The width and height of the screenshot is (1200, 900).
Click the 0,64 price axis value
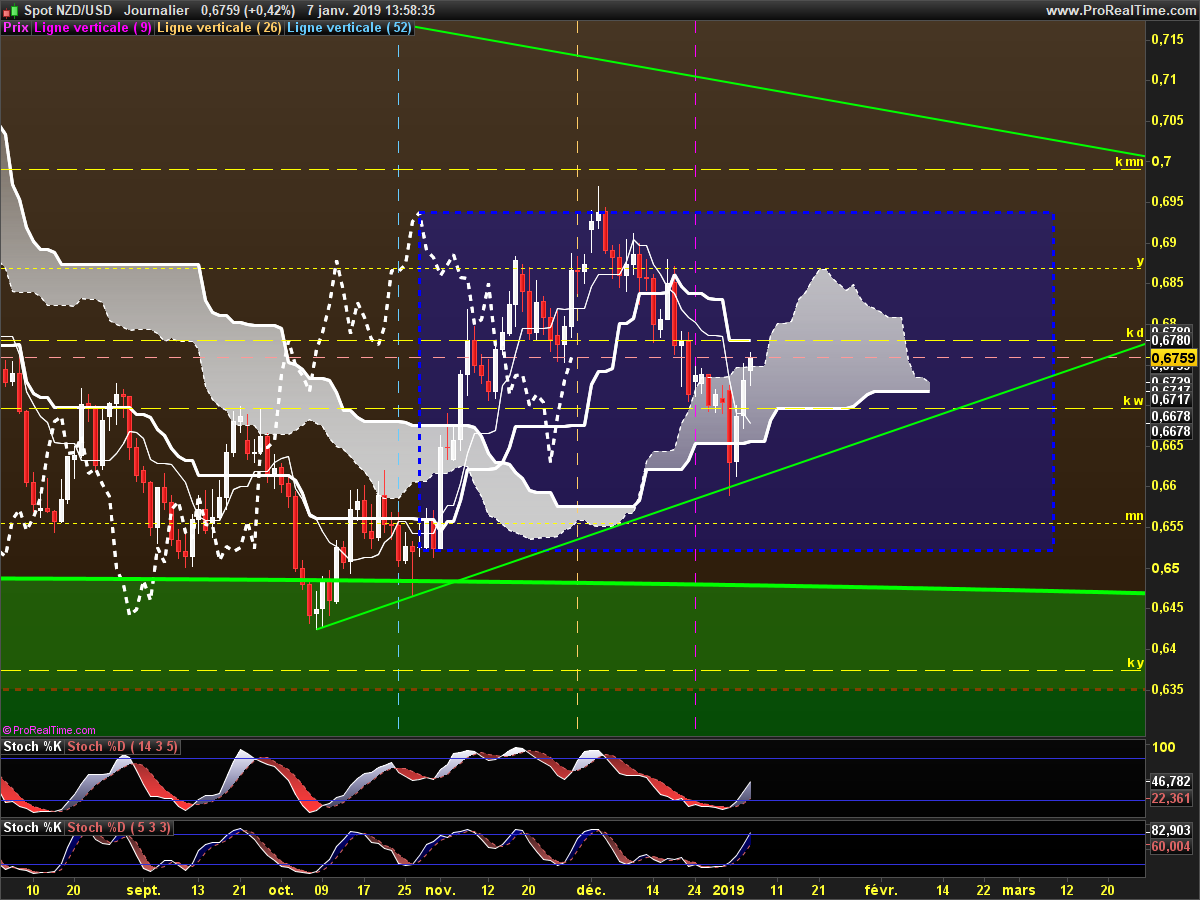1163,649
